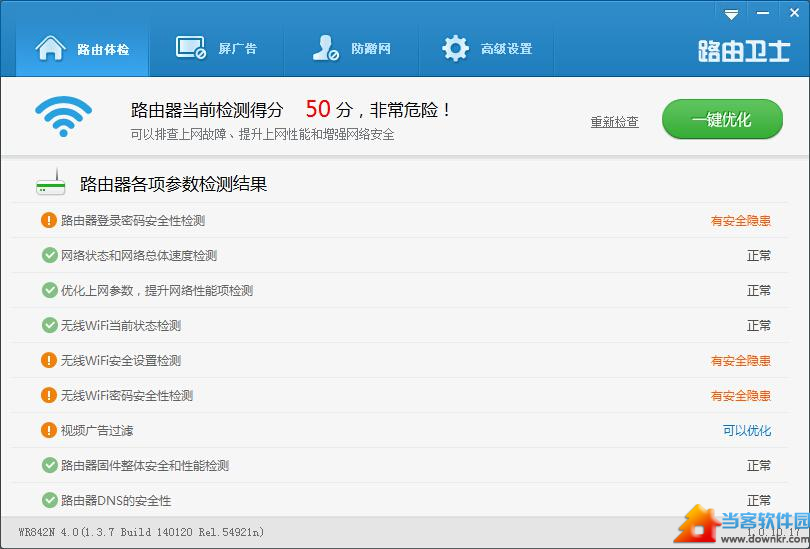The width and height of the screenshot is (810, 549).
Task: Click 可以优化 link for 视频广告过滤
Action: click(747, 431)
